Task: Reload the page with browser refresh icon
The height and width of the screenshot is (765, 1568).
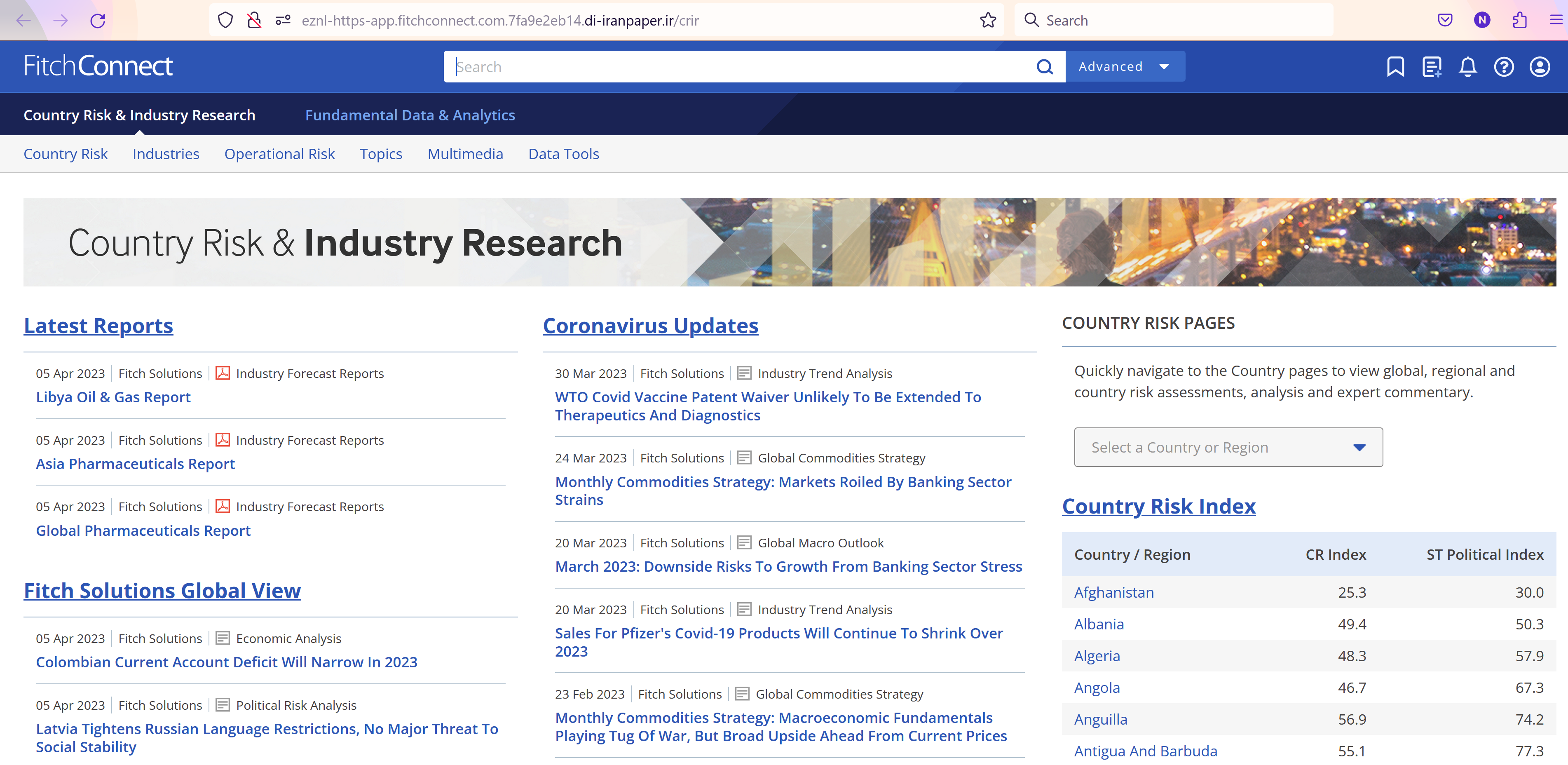Action: point(97,21)
